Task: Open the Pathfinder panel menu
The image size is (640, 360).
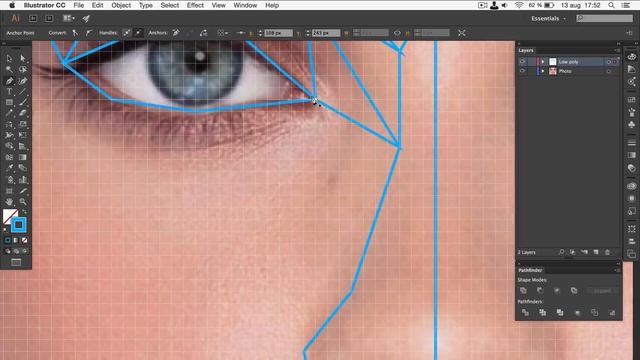Action: coord(617,270)
